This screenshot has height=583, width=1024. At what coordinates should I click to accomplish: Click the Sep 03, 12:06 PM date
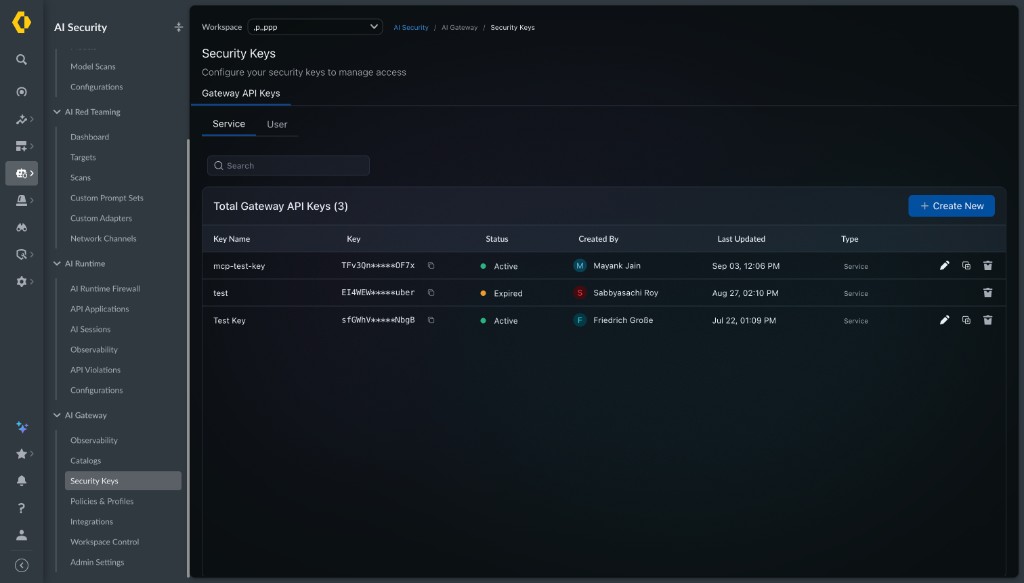(x=745, y=266)
